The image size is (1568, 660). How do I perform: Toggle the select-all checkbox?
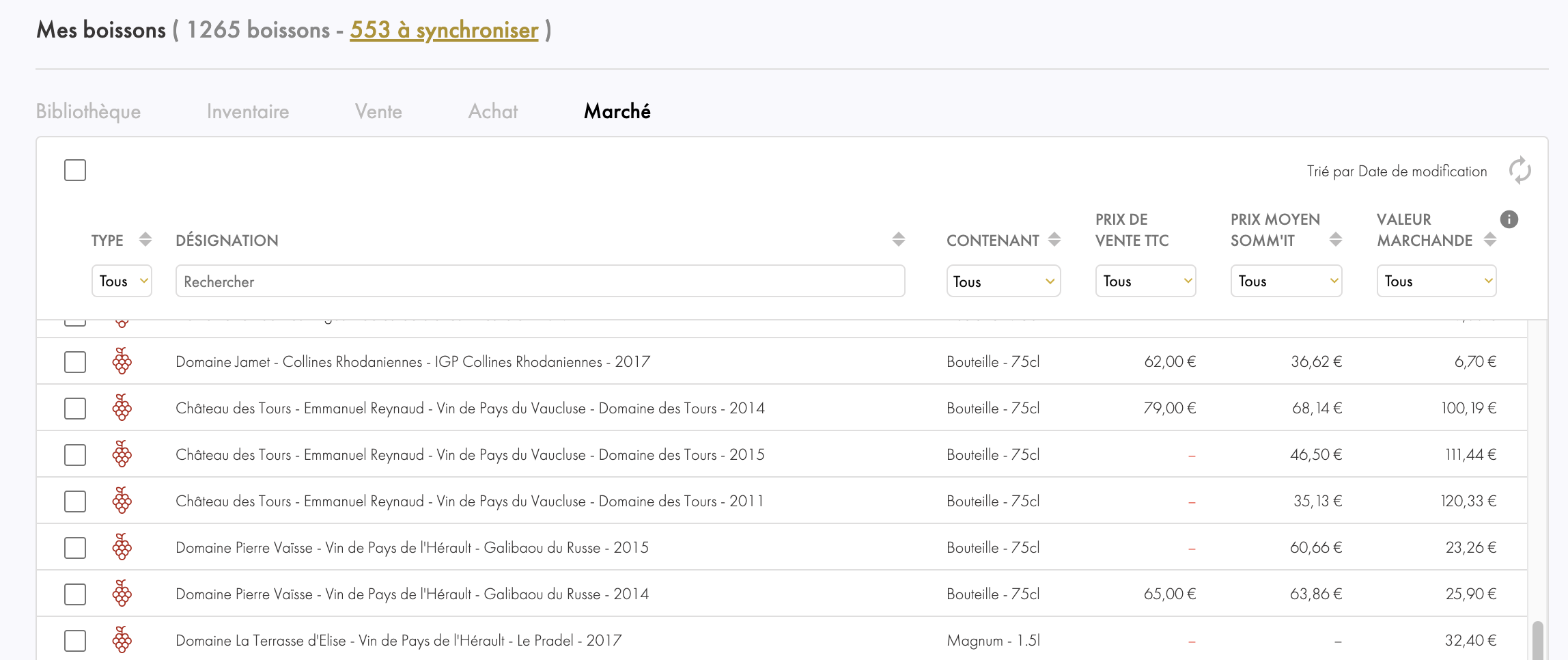click(75, 170)
